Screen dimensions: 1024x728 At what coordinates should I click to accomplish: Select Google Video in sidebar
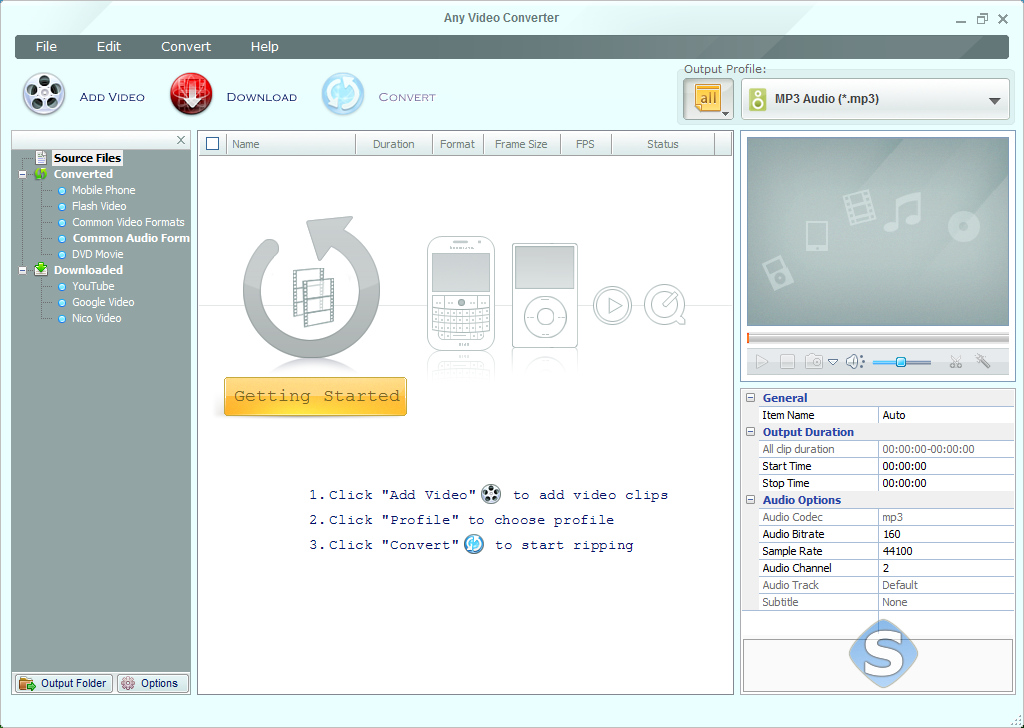[x=103, y=302]
